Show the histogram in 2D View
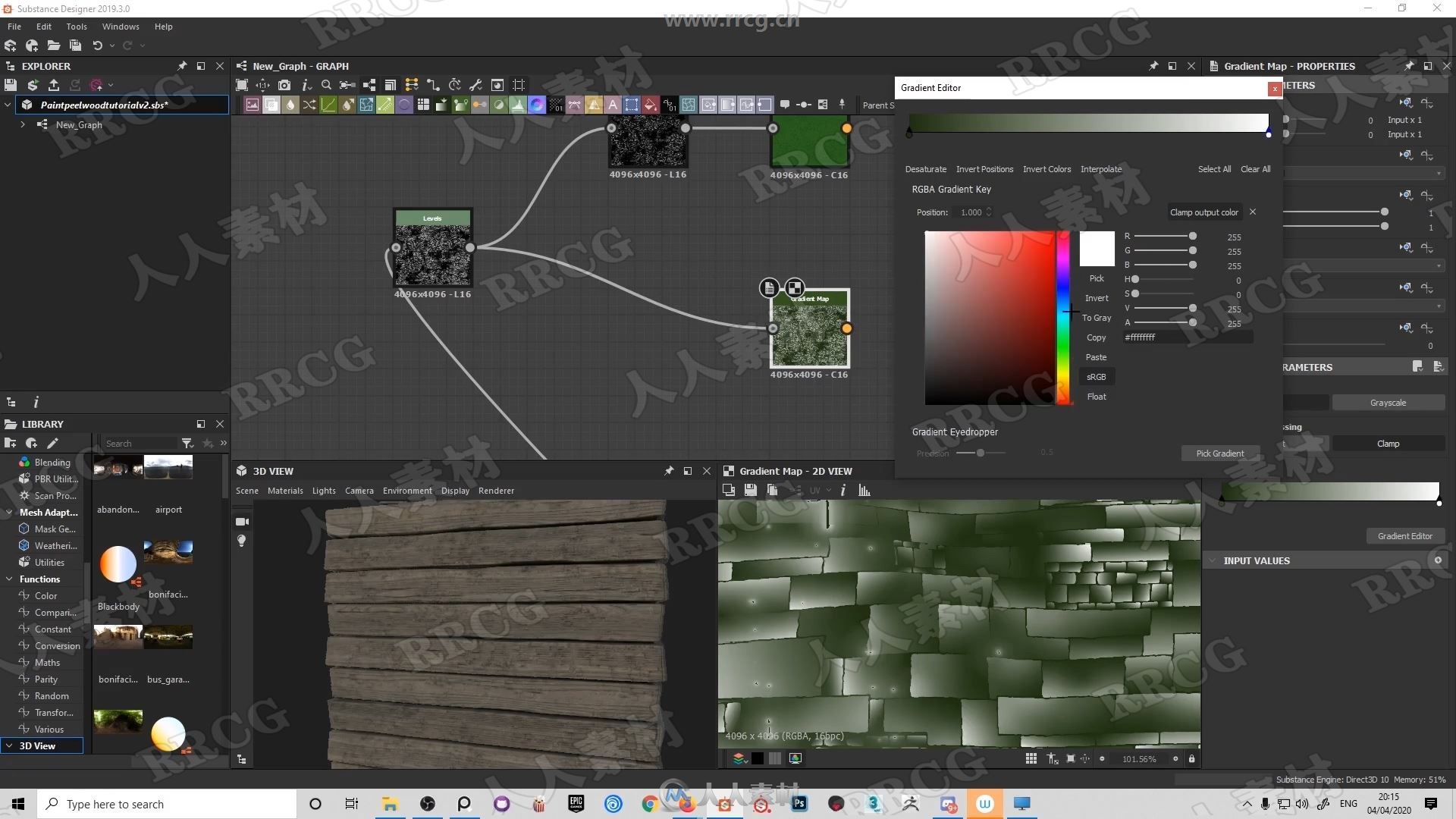Image resolution: width=1456 pixels, height=819 pixels. (864, 491)
